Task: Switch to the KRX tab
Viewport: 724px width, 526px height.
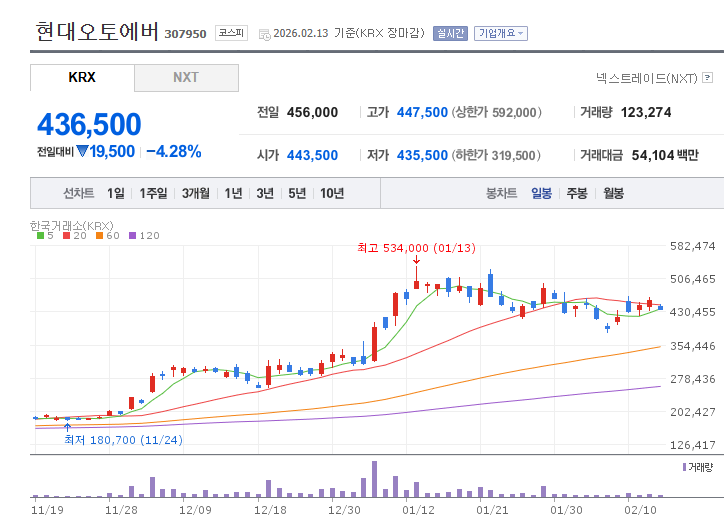Action: tap(82, 77)
